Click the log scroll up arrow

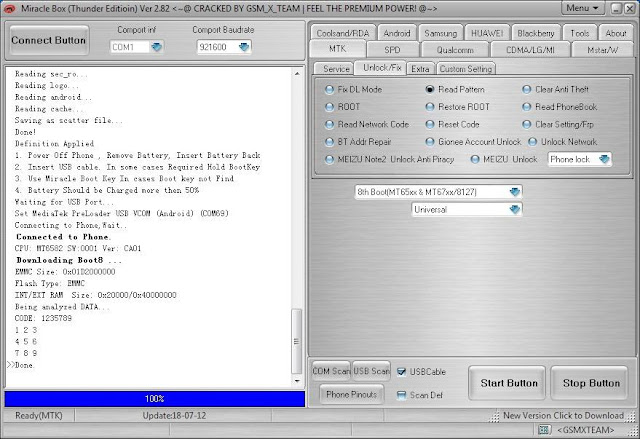[297, 74]
